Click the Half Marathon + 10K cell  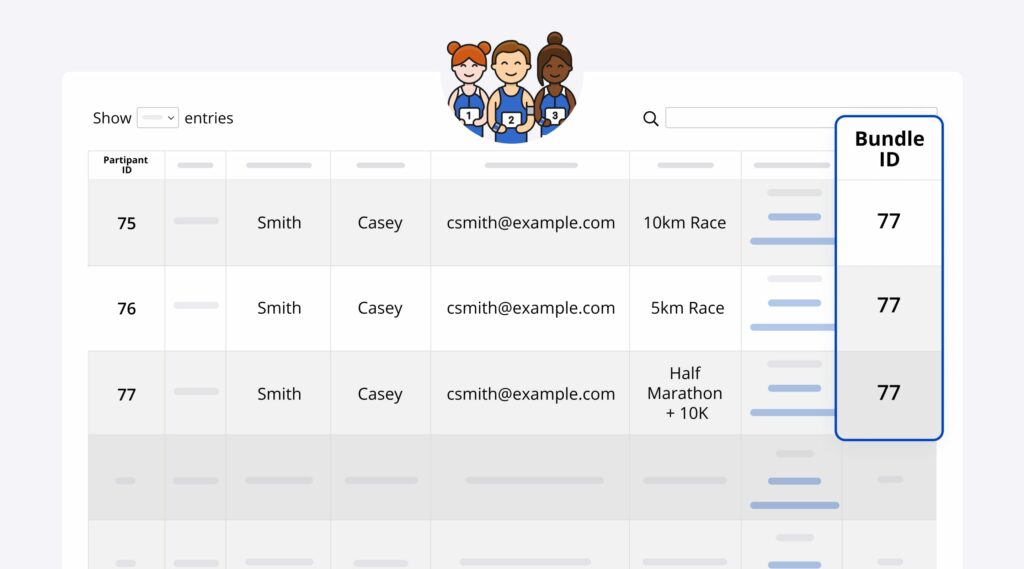(685, 393)
